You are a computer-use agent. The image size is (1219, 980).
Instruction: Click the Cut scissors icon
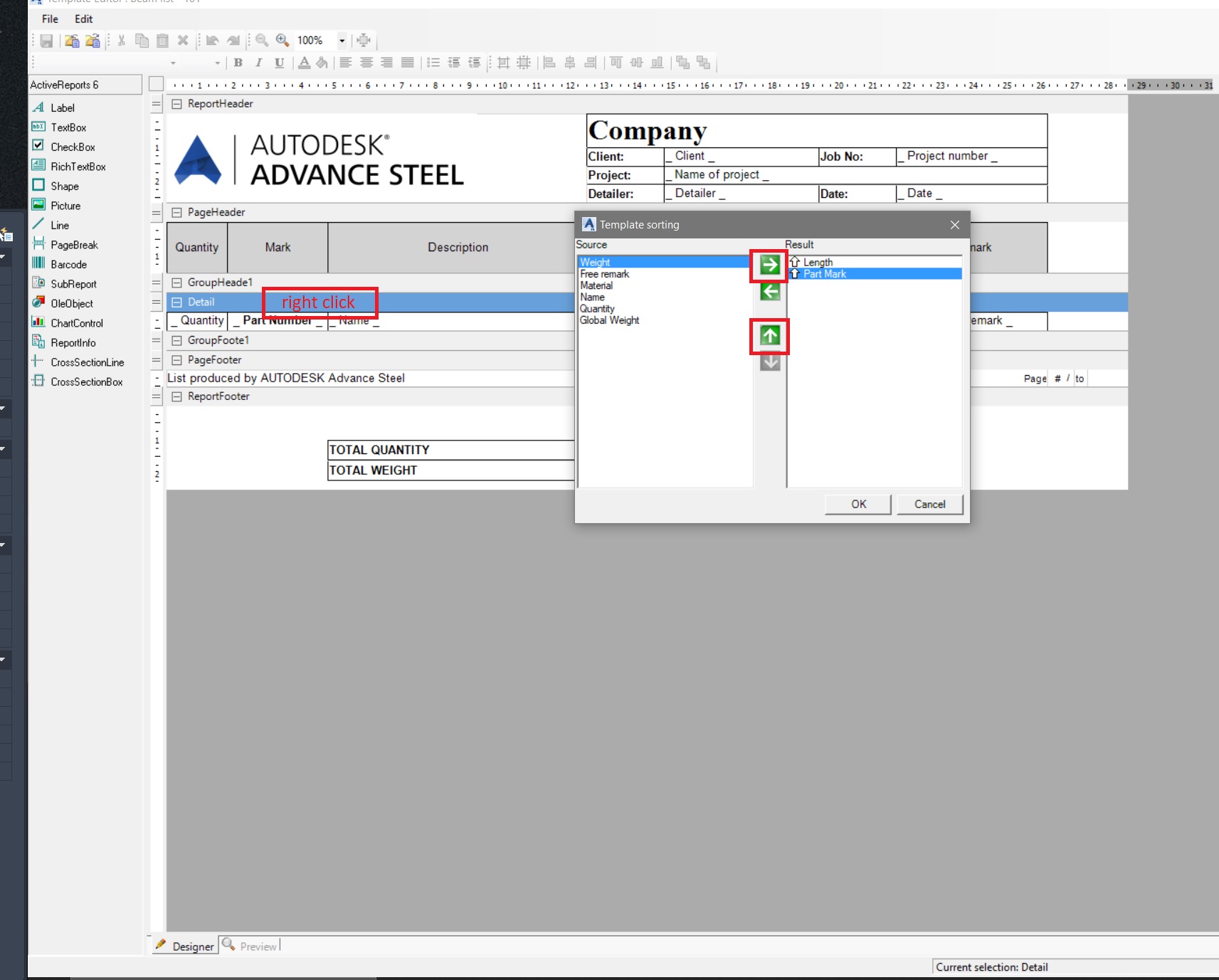click(x=122, y=41)
